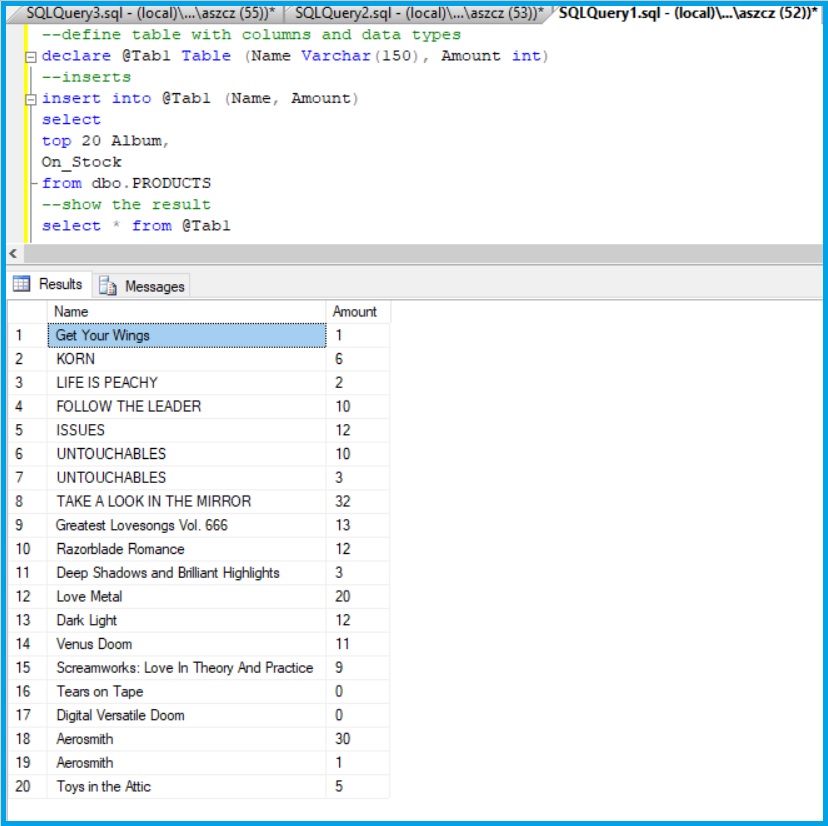
Task: Select the FOLLOW THE LEADER cell
Action: pos(186,406)
